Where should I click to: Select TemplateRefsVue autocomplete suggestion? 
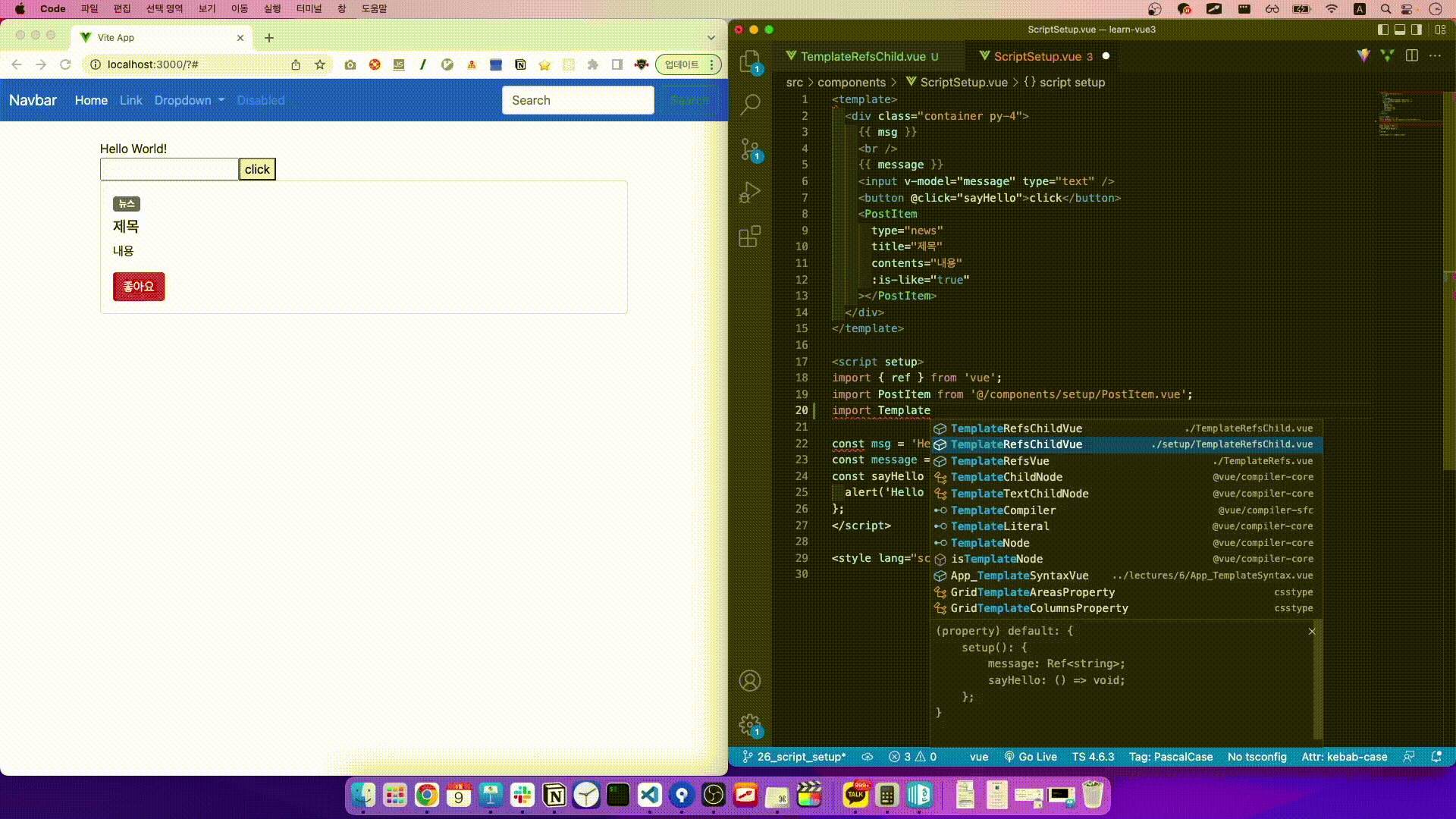(999, 461)
